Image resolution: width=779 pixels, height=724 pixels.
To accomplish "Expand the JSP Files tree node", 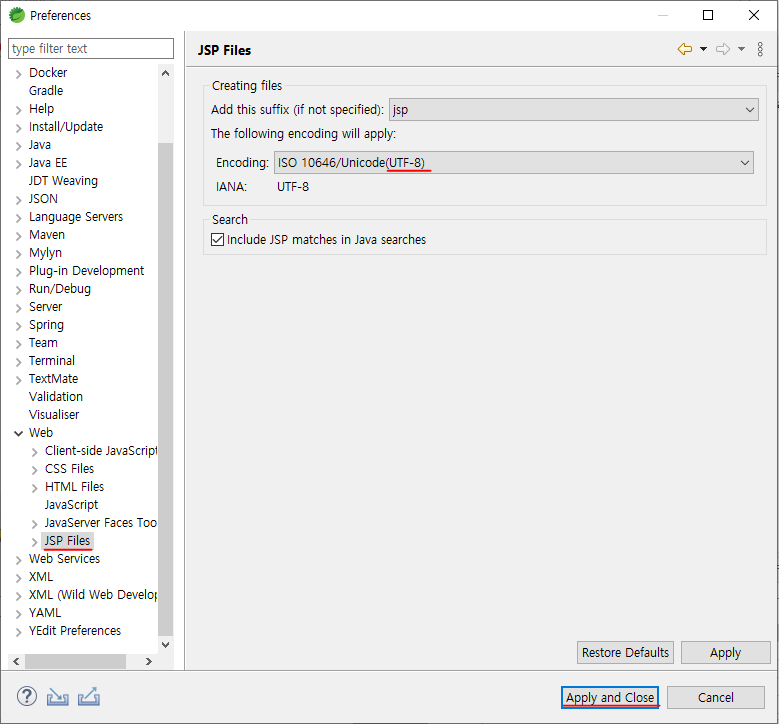I will click(x=34, y=542).
